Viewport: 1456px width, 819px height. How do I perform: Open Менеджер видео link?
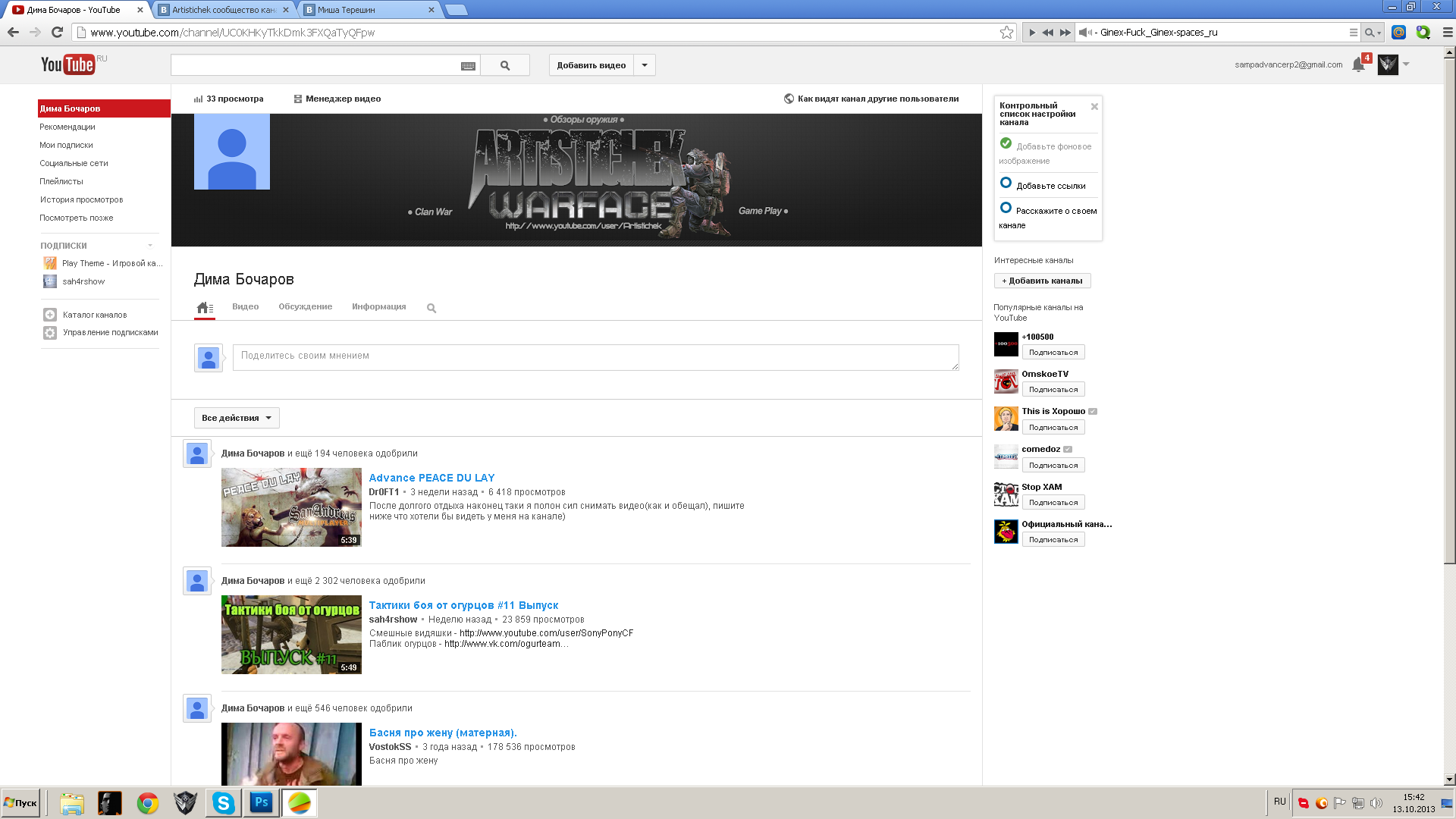coord(337,99)
